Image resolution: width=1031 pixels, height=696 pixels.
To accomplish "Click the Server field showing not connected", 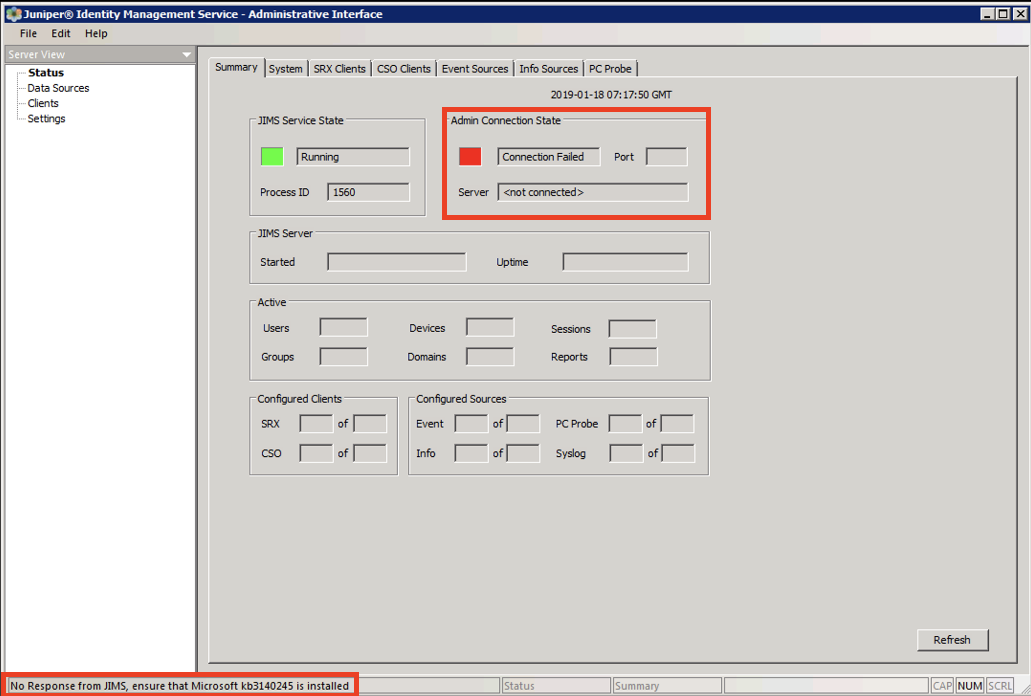I will (593, 192).
